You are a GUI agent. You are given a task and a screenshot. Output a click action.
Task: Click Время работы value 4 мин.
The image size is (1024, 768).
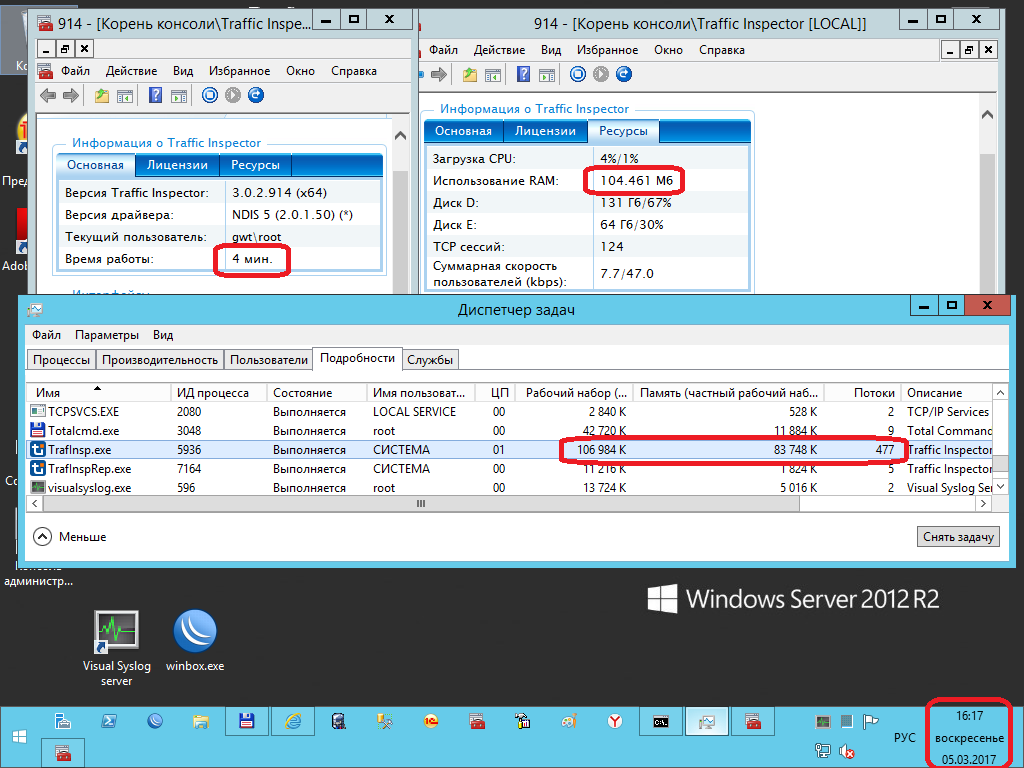click(252, 259)
